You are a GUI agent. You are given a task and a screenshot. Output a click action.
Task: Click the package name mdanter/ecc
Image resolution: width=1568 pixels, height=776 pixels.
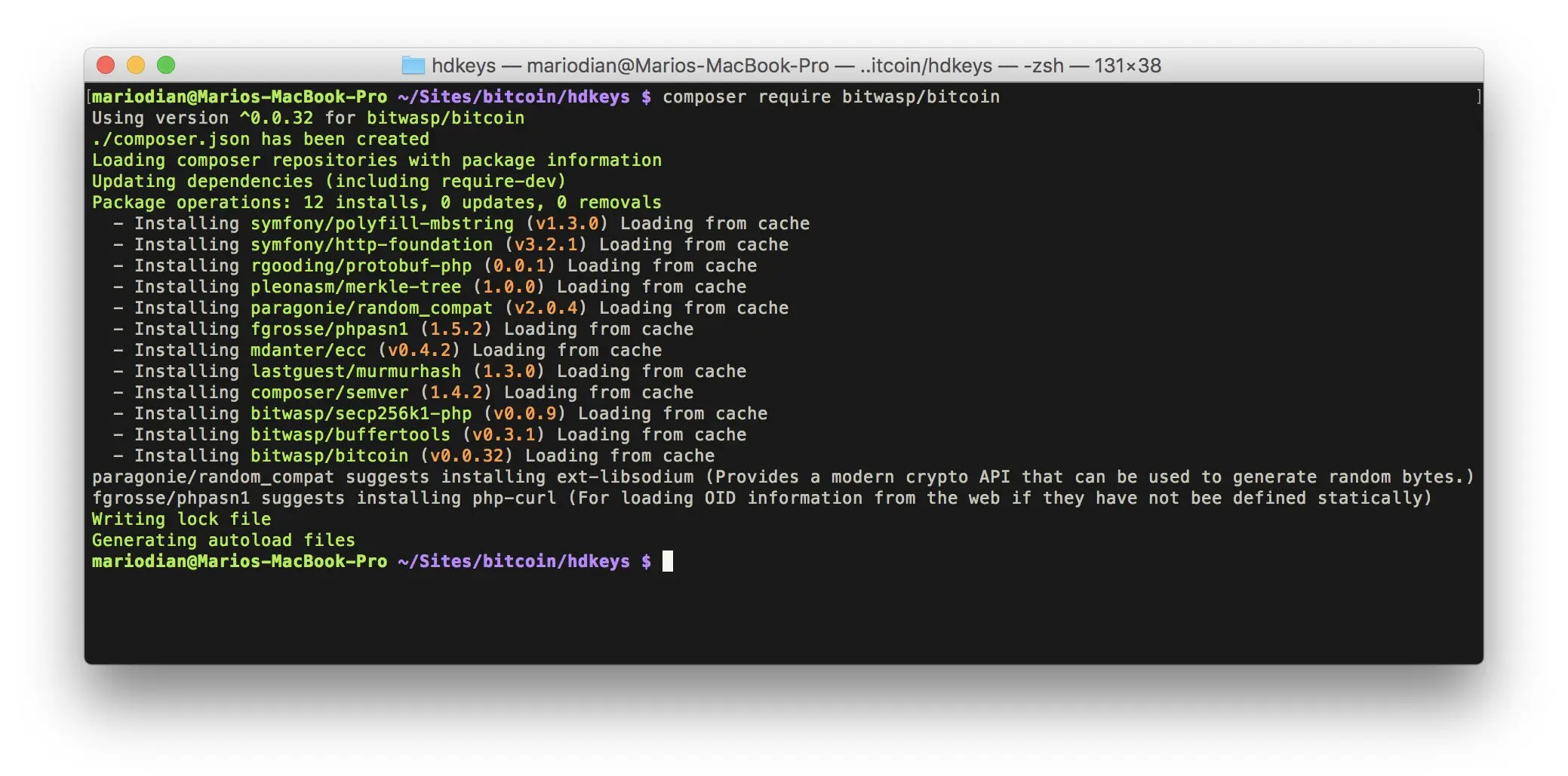coord(308,350)
